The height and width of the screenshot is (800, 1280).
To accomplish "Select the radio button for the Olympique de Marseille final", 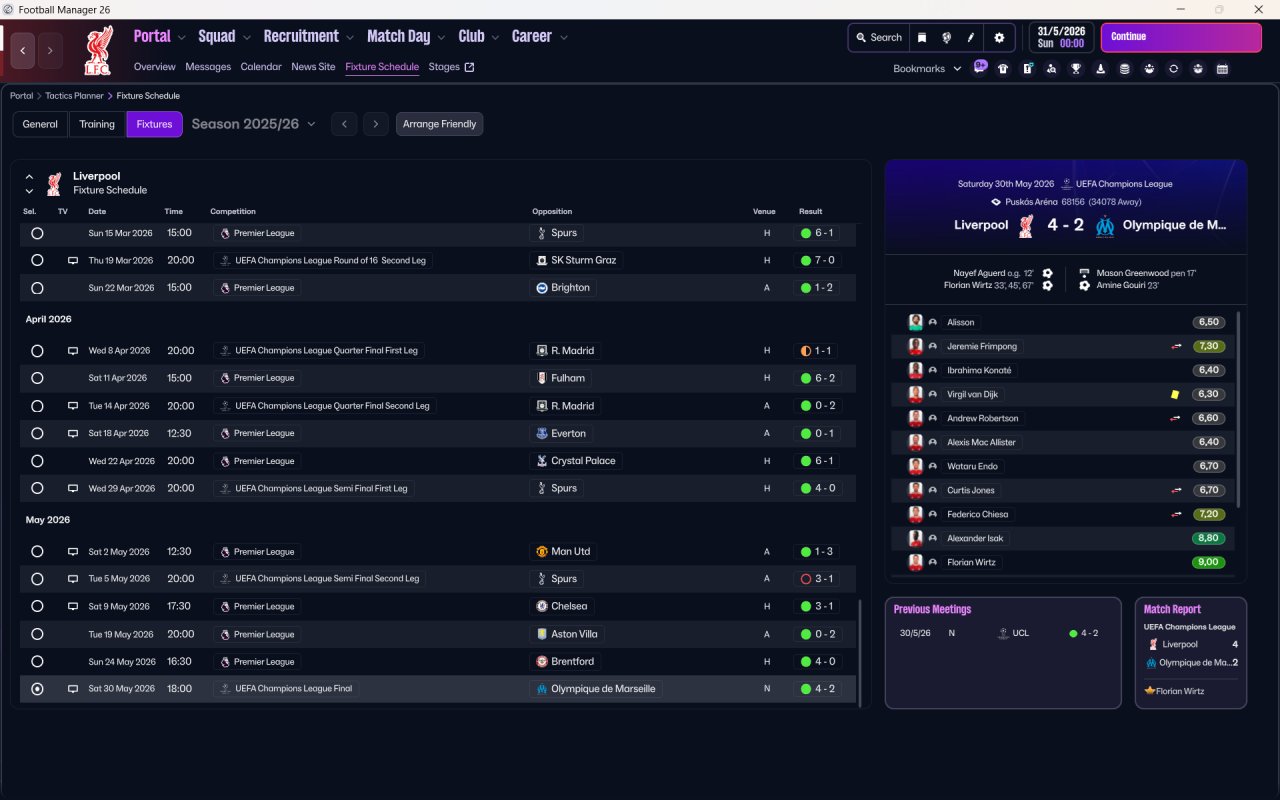I will tap(37, 689).
